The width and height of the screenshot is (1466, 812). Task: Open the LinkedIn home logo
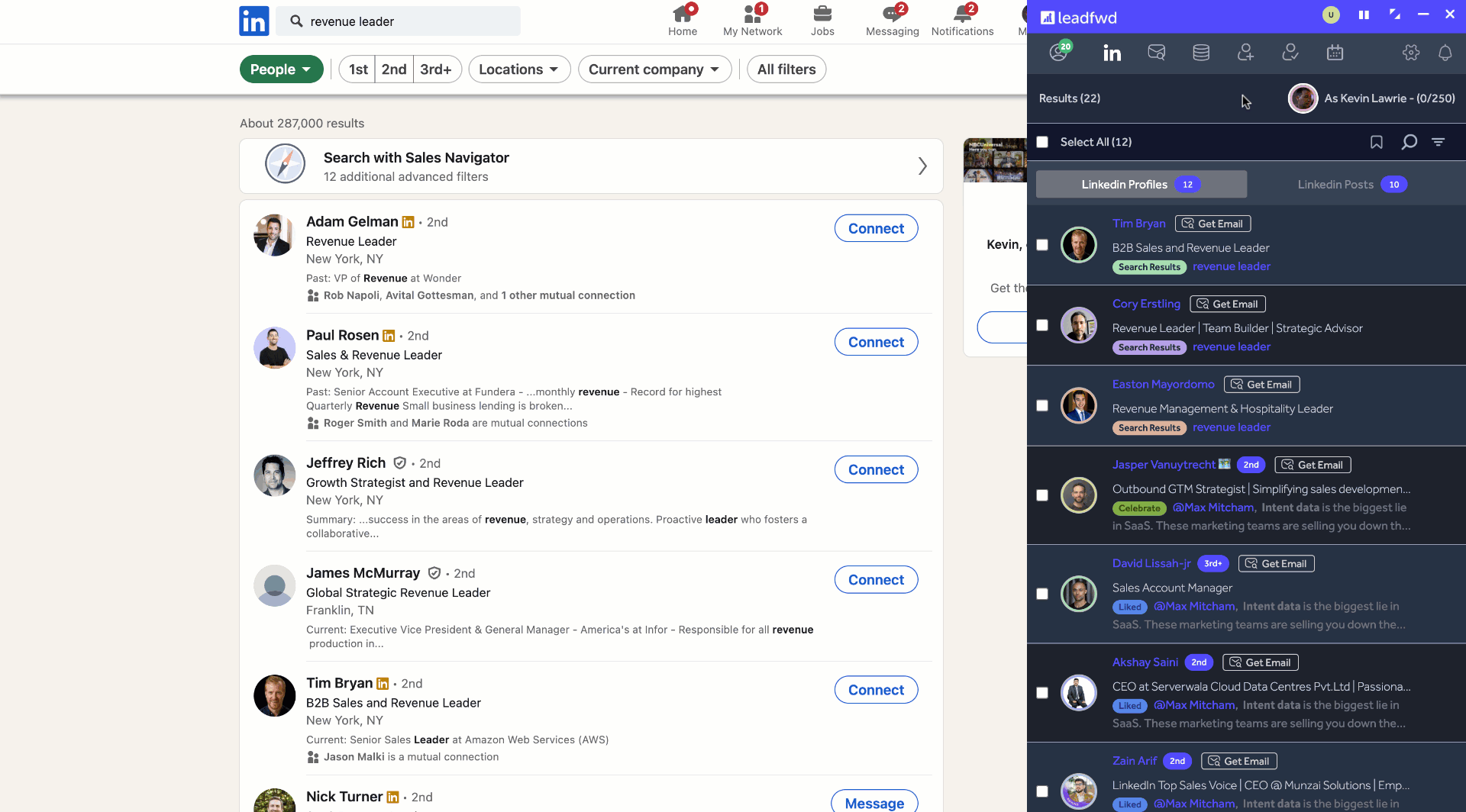pyautogui.click(x=253, y=21)
